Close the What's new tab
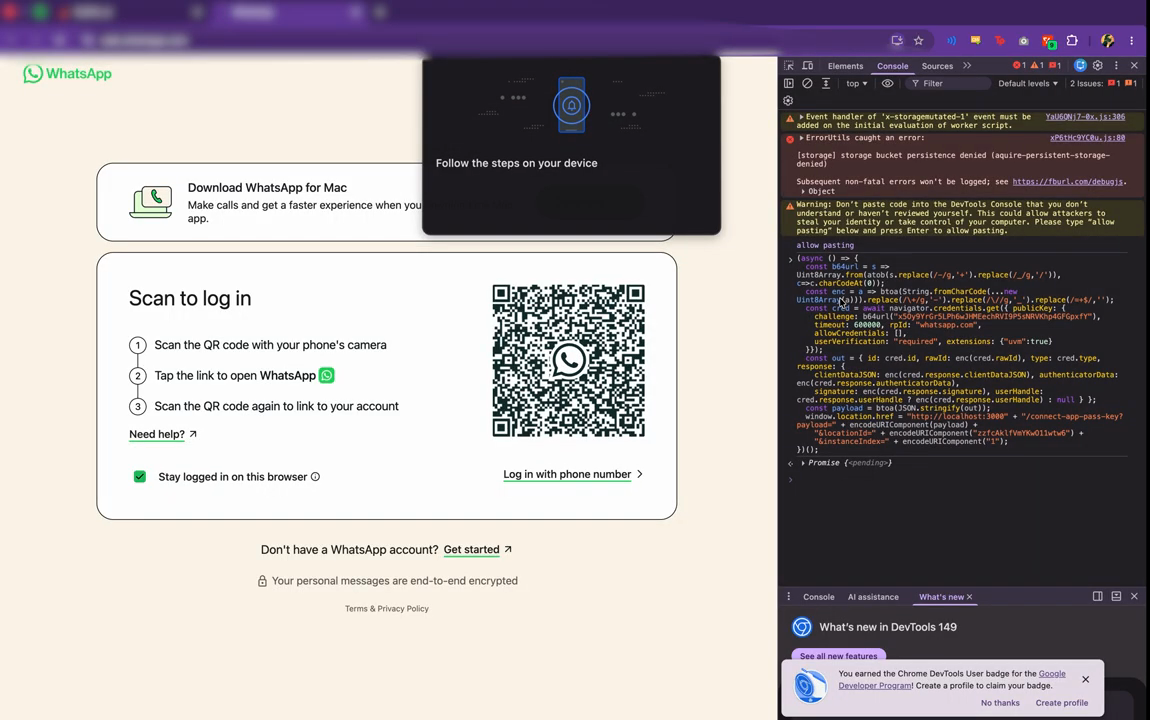The image size is (1150, 720). click(x=970, y=597)
